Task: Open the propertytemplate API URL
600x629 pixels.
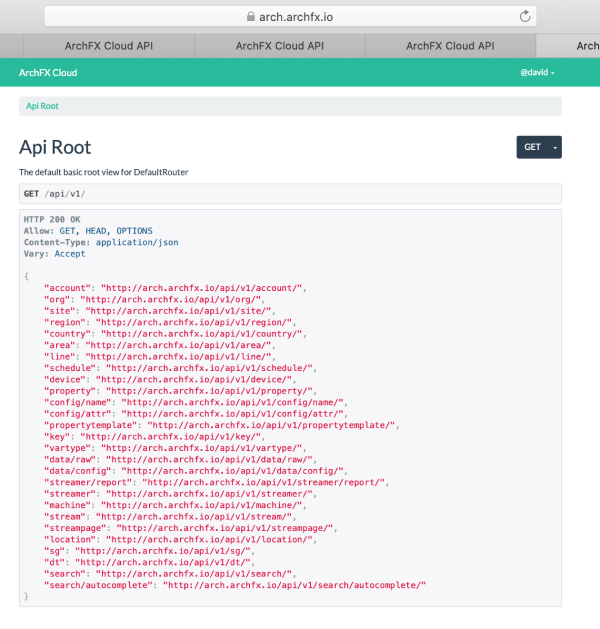Action: click(271, 425)
